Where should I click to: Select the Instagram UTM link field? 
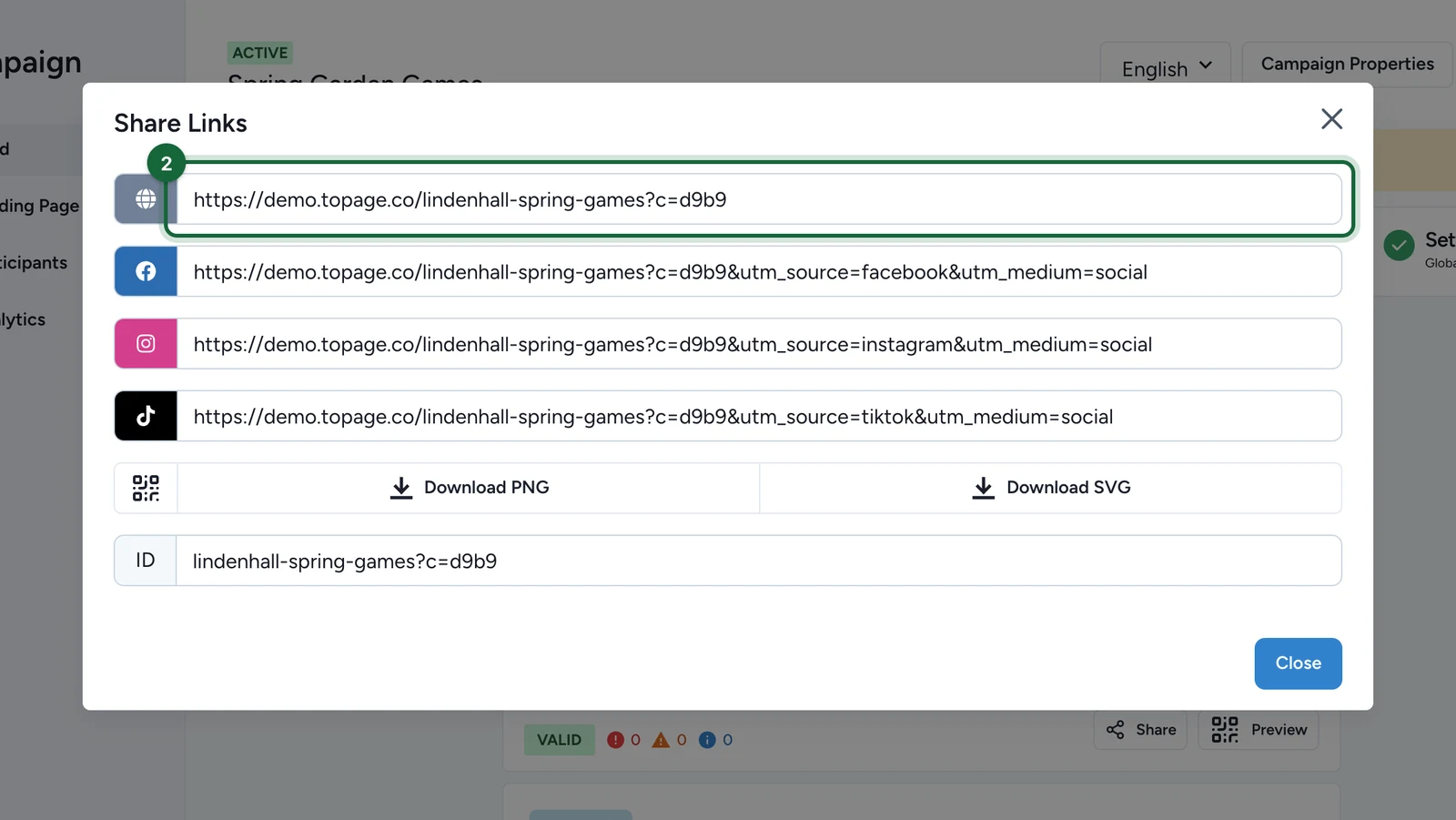pos(759,343)
